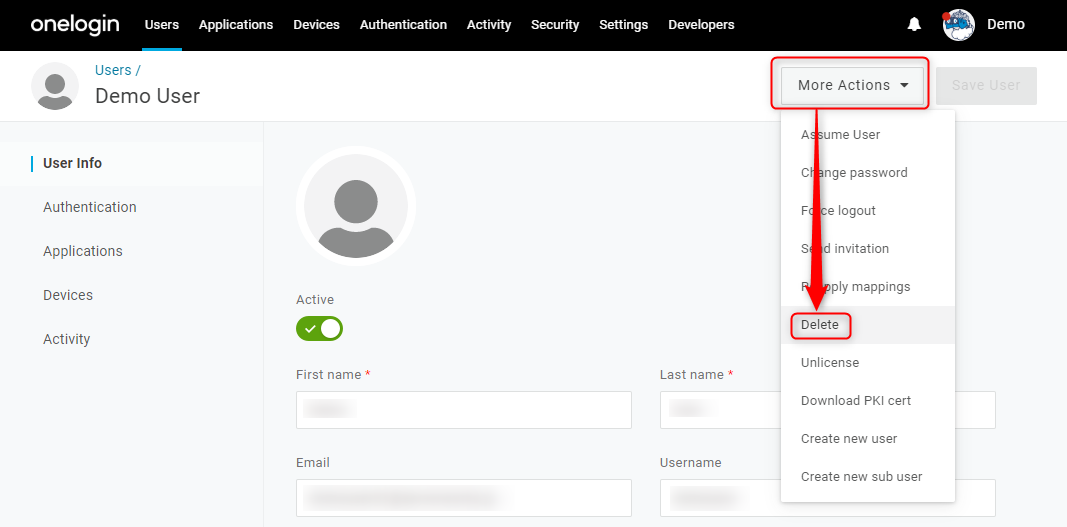Image resolution: width=1067 pixels, height=527 pixels.
Task: Open the Authentication top menu
Action: 404,25
